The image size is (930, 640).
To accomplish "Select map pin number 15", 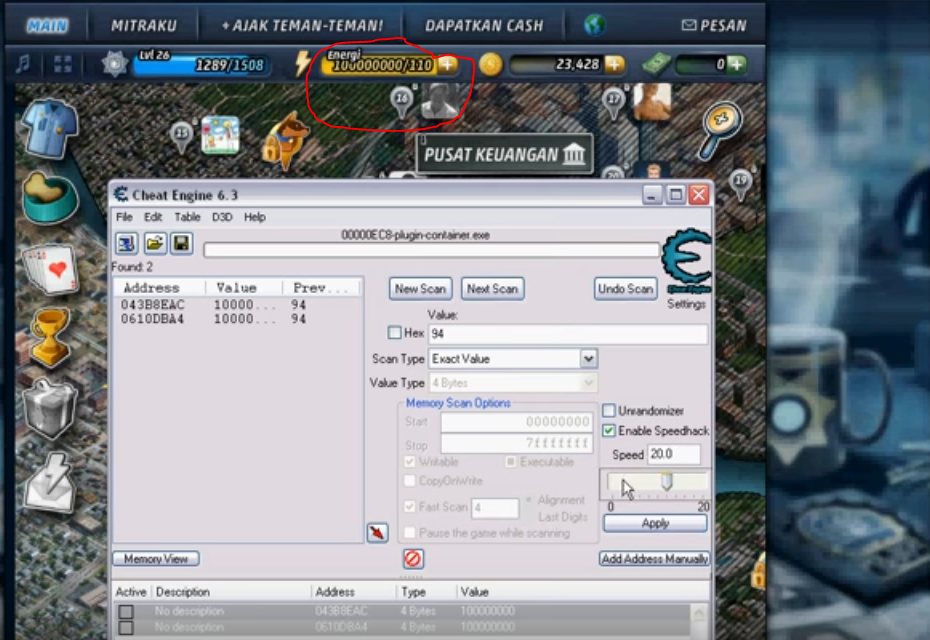I will click(x=181, y=136).
